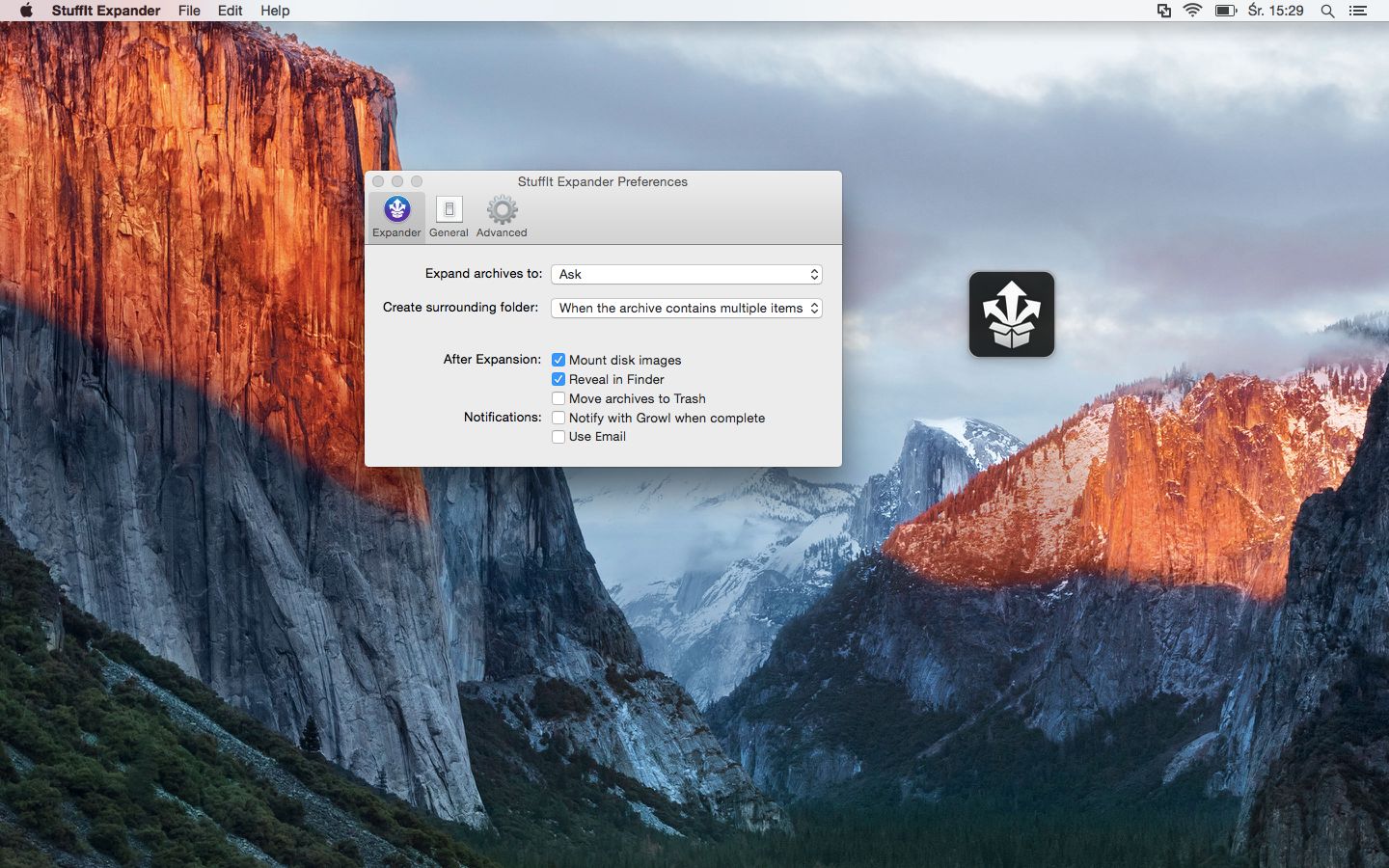
Task: Open the Apple menu
Action: pos(26,11)
